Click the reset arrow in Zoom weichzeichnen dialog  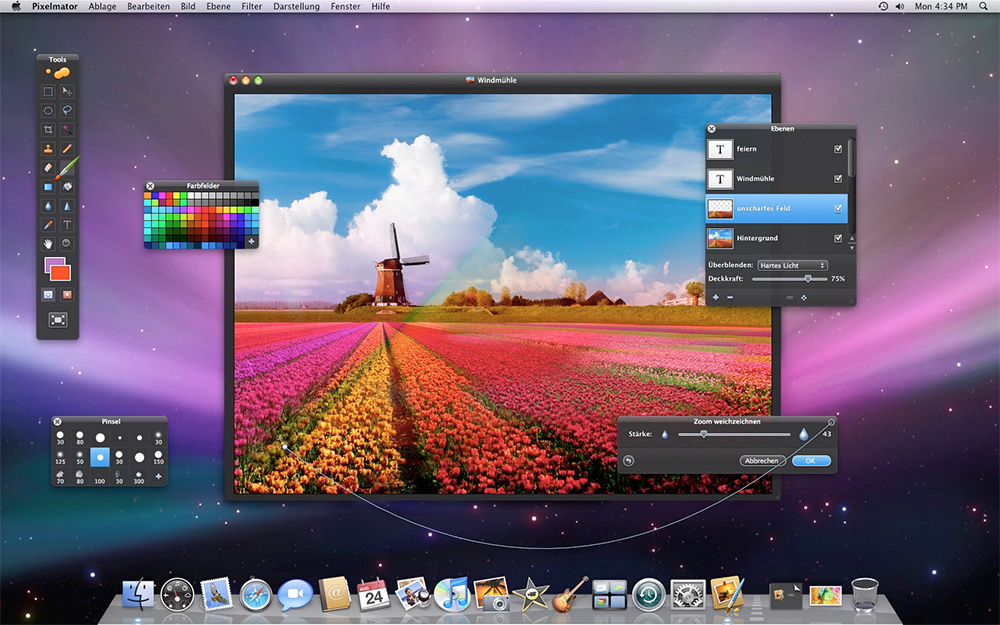coord(628,460)
